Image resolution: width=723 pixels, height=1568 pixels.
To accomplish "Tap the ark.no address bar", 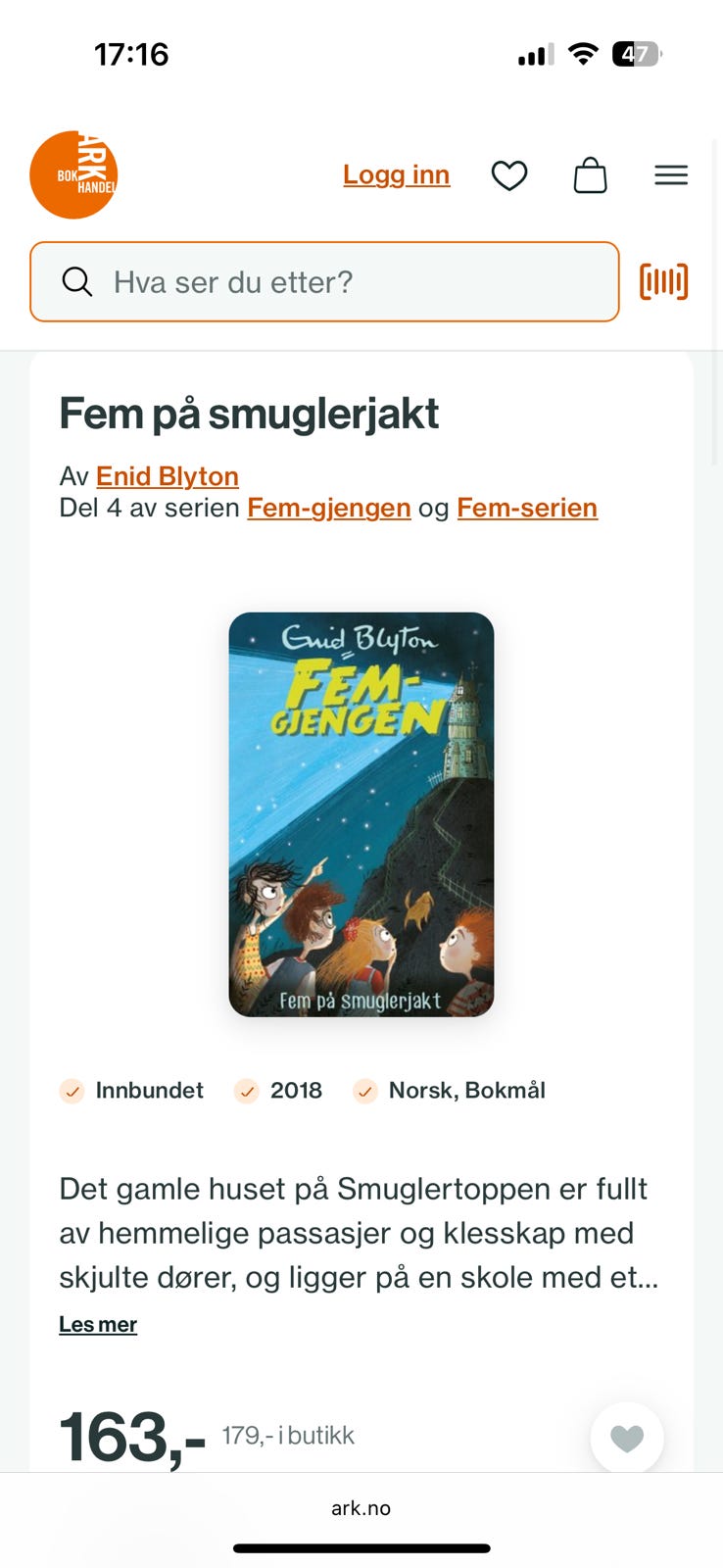I will (361, 1508).
